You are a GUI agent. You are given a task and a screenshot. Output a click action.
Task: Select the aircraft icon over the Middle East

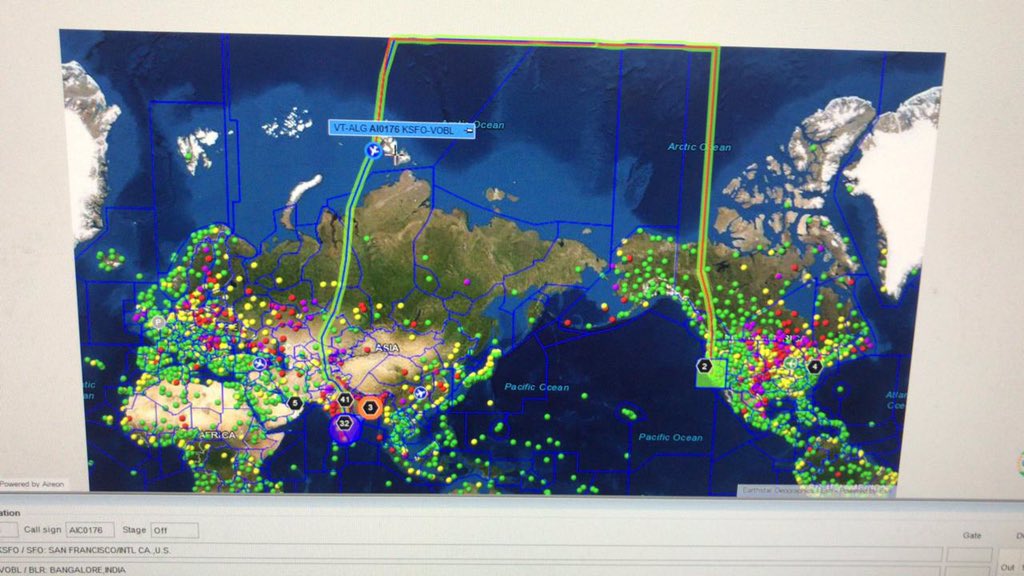pyautogui.click(x=261, y=364)
